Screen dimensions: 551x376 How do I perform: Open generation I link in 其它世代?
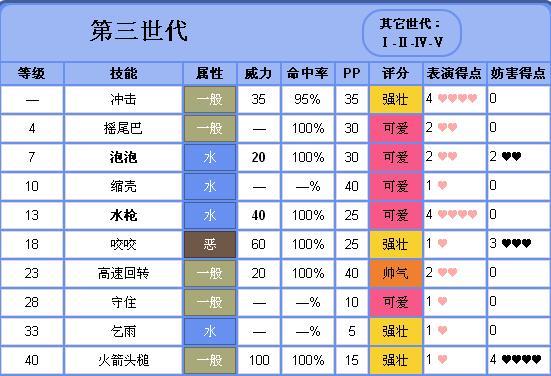(385, 43)
